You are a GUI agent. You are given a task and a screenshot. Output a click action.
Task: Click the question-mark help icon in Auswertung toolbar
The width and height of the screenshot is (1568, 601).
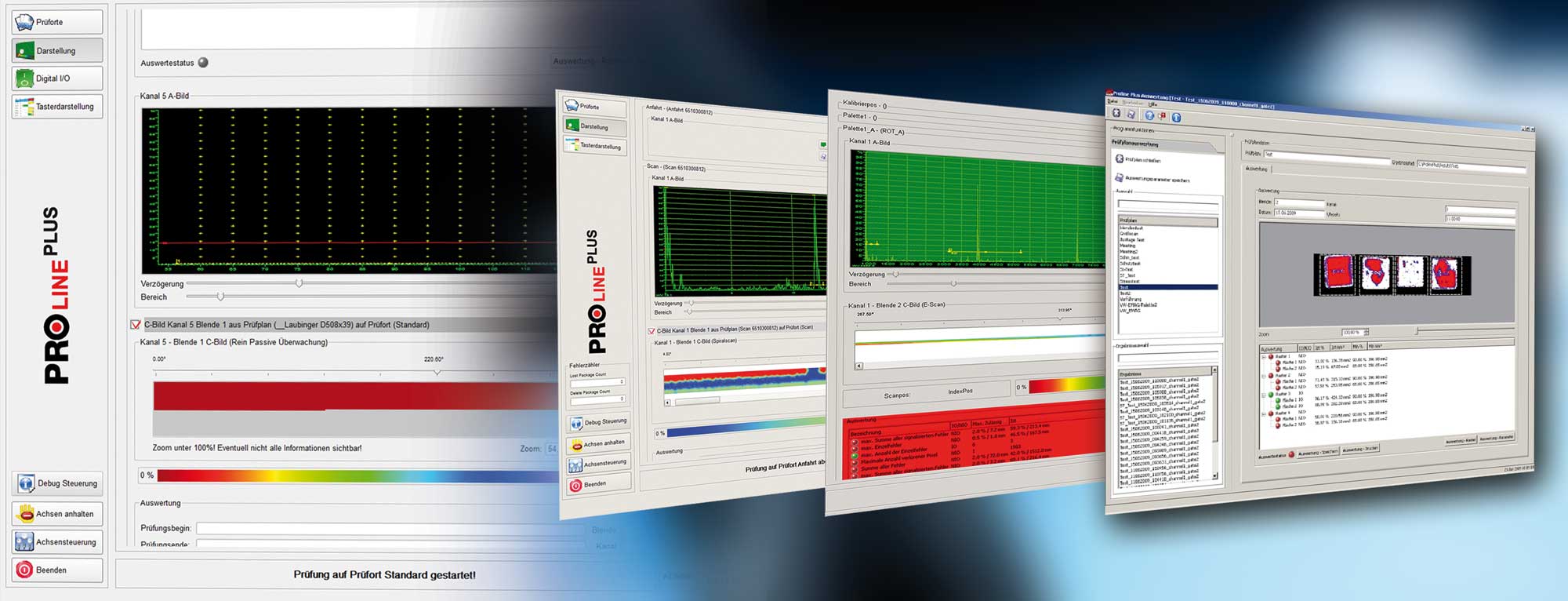(1149, 115)
